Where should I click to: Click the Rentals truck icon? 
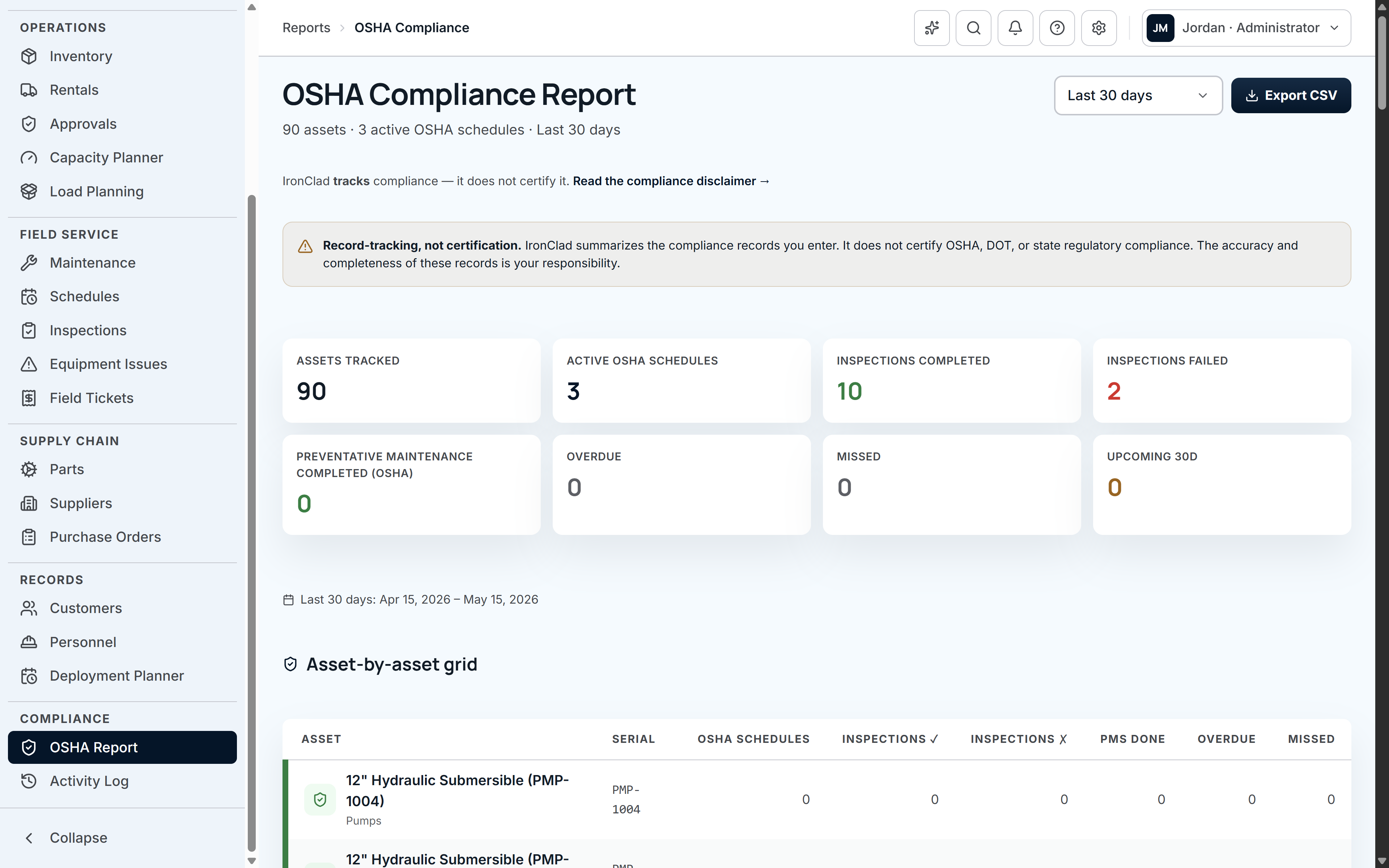click(x=29, y=90)
